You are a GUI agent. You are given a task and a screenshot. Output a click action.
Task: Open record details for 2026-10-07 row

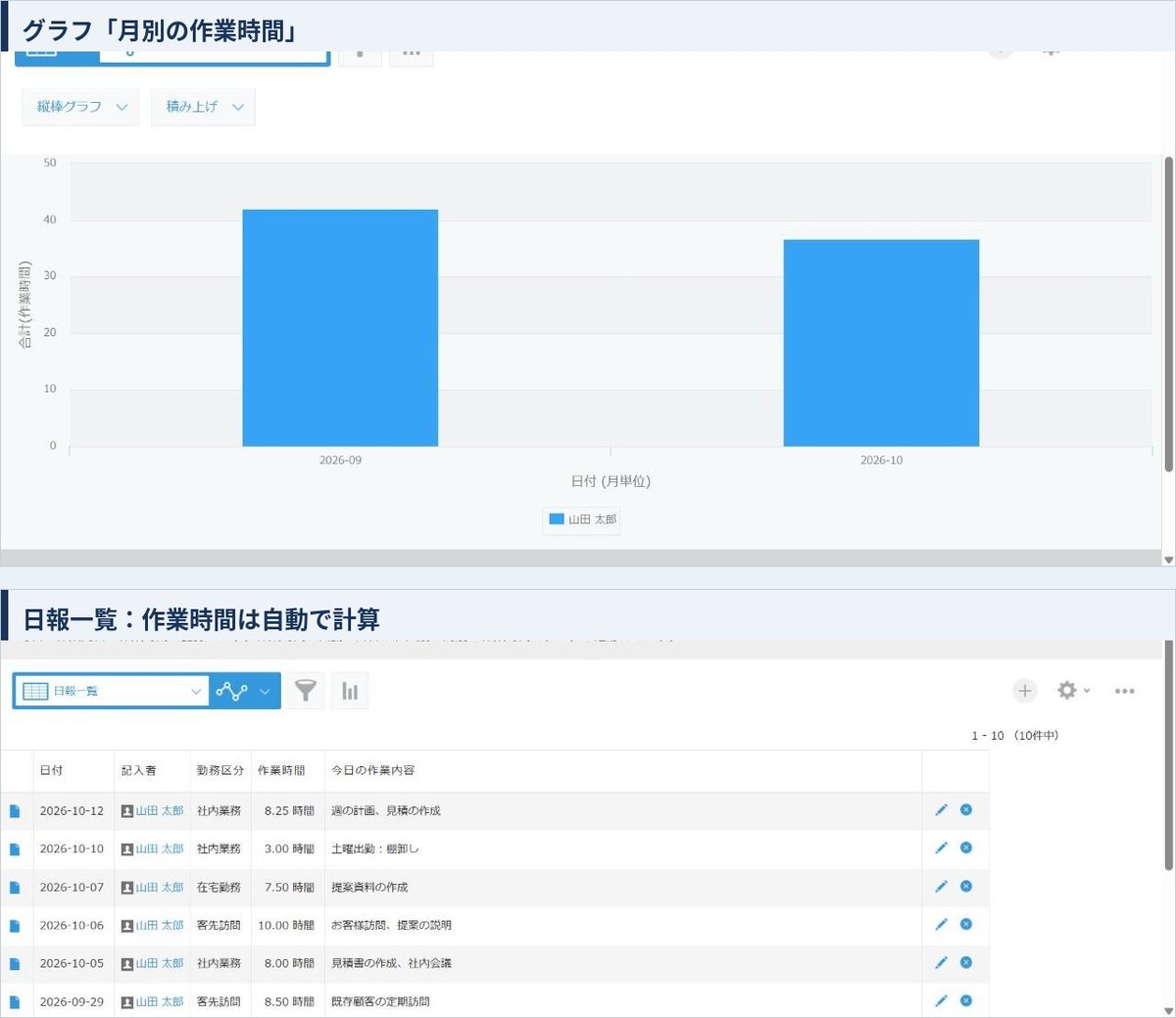(x=15, y=888)
